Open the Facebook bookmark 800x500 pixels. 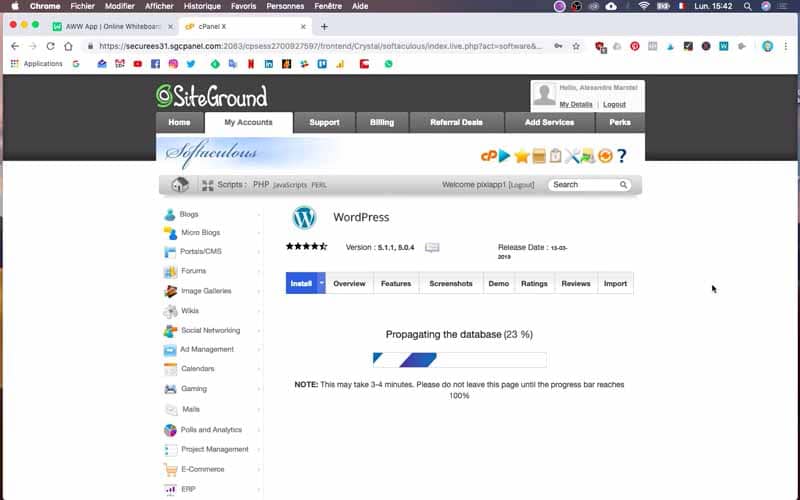tap(155, 64)
